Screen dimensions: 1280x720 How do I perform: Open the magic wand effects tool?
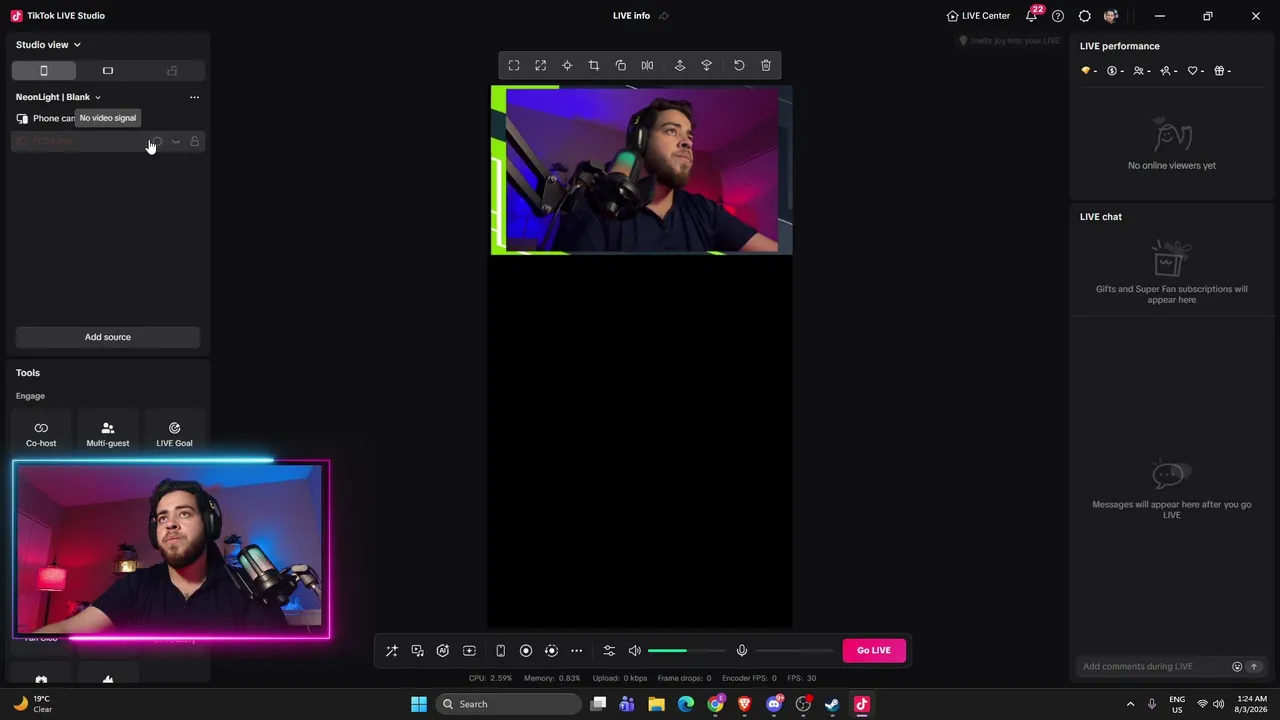tap(392, 651)
